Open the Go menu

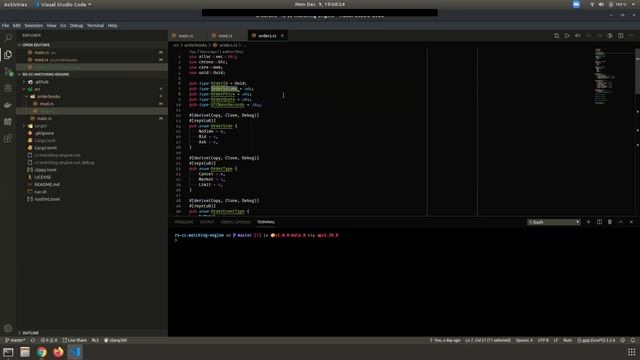pyautogui.click(x=63, y=25)
